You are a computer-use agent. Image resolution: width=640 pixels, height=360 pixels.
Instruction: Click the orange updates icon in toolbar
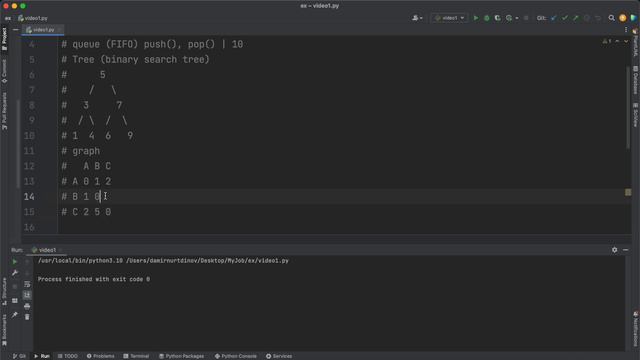click(622, 18)
